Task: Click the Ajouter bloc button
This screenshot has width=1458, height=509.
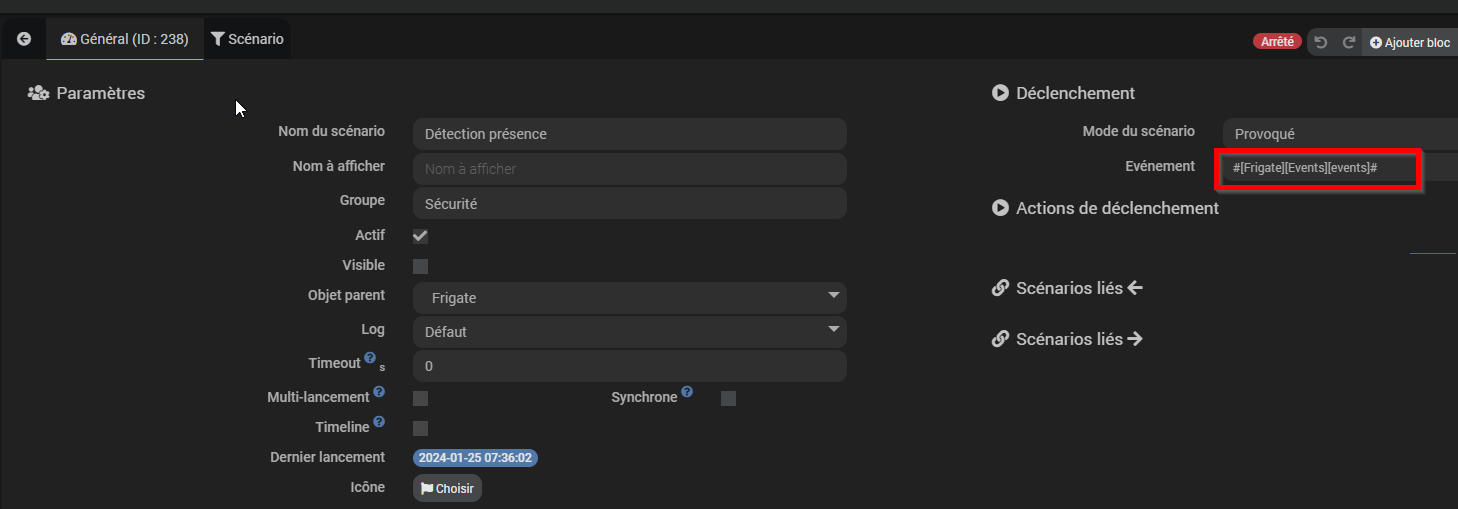Action: point(1410,43)
